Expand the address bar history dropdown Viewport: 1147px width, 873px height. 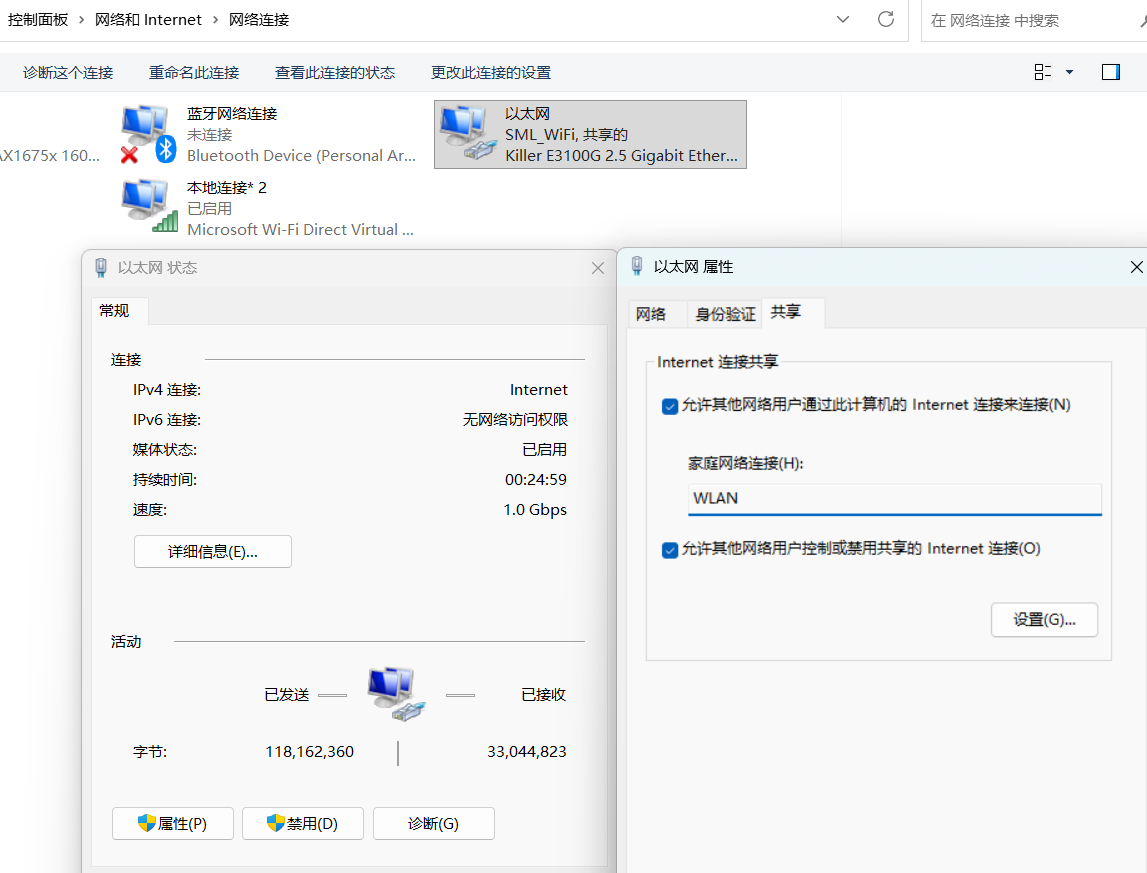(x=843, y=19)
